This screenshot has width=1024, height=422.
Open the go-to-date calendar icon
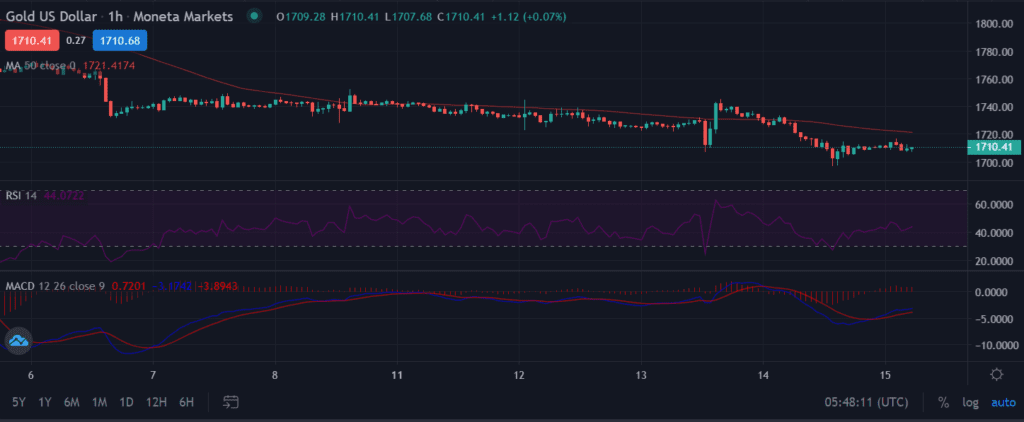pyautogui.click(x=230, y=402)
